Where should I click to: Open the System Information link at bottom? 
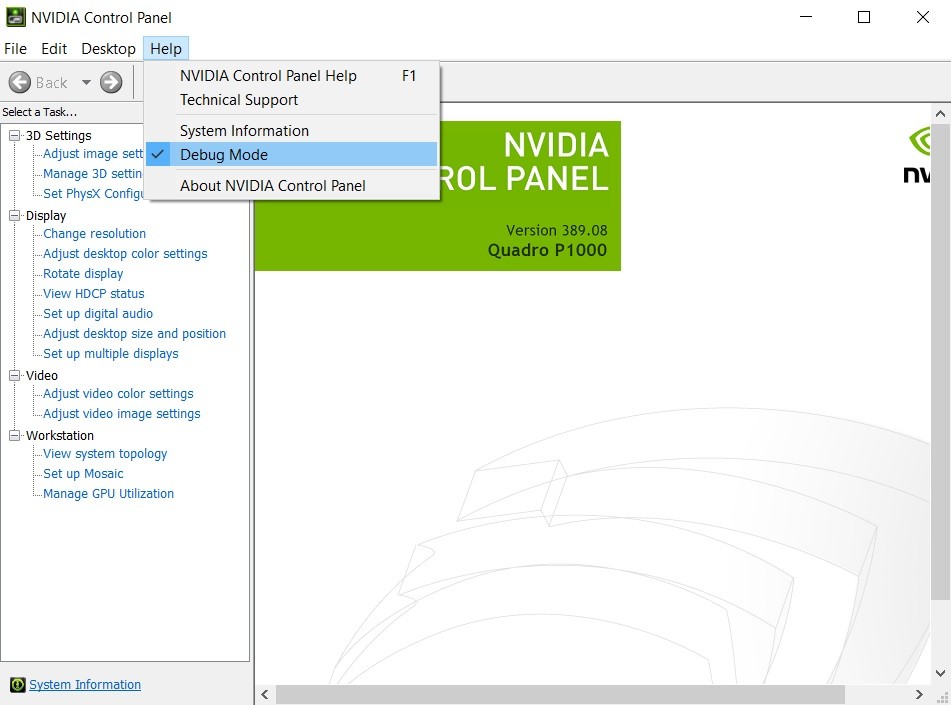coord(85,684)
